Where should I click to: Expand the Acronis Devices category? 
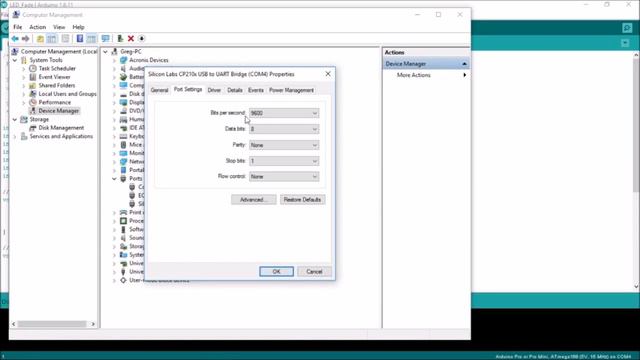click(x=114, y=60)
